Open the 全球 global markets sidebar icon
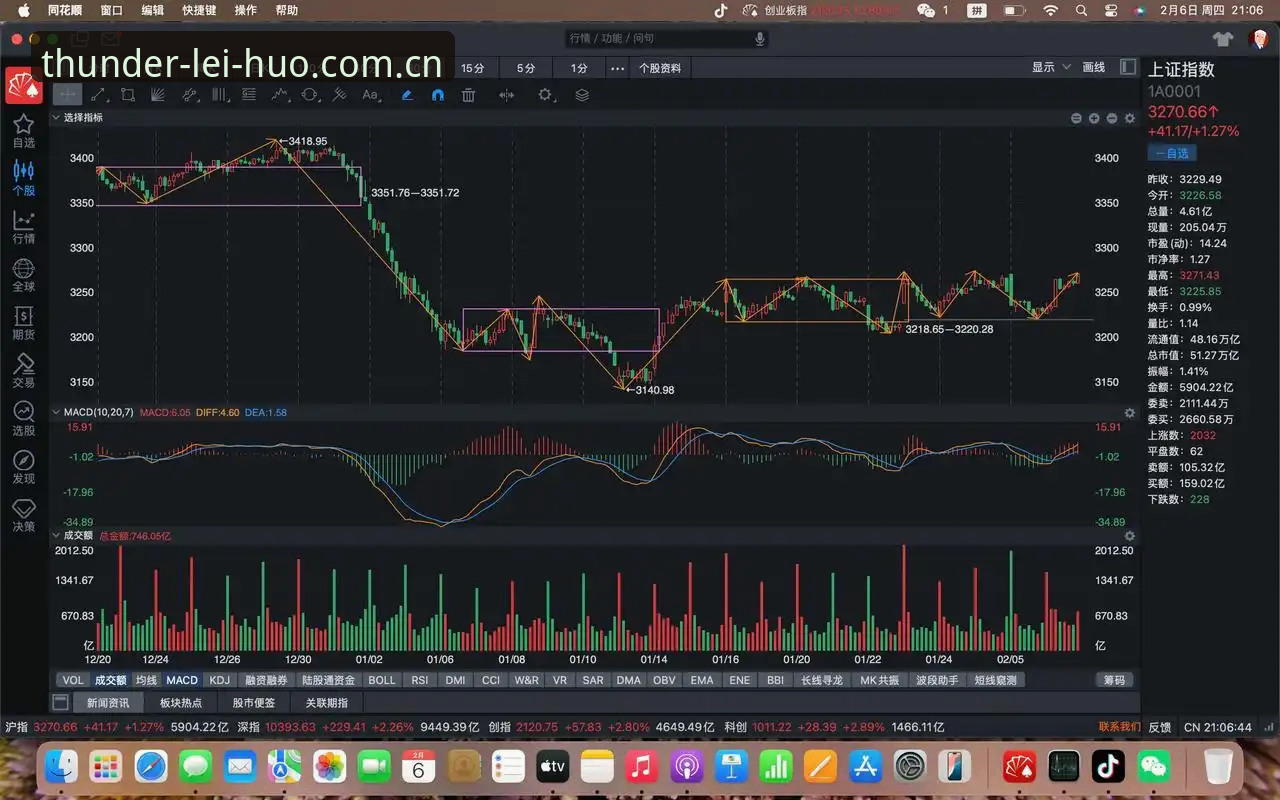Screen dimensions: 1280x800 [x=23, y=274]
